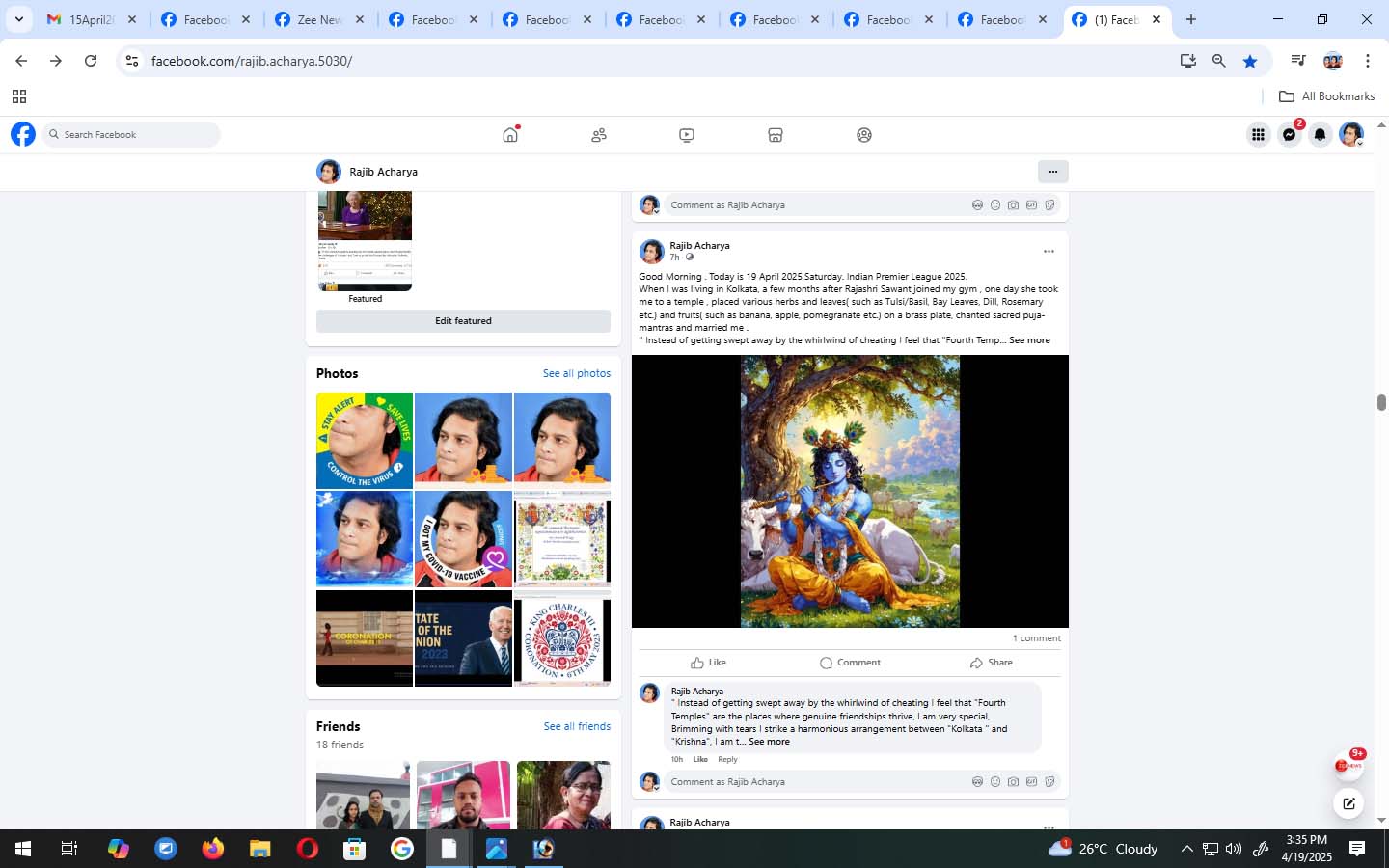
Task: Open the Facebook logo home link
Action: click(23, 134)
